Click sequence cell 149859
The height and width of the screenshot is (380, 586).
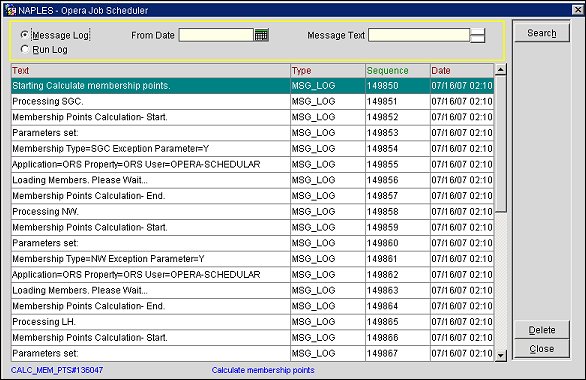[x=398, y=228]
